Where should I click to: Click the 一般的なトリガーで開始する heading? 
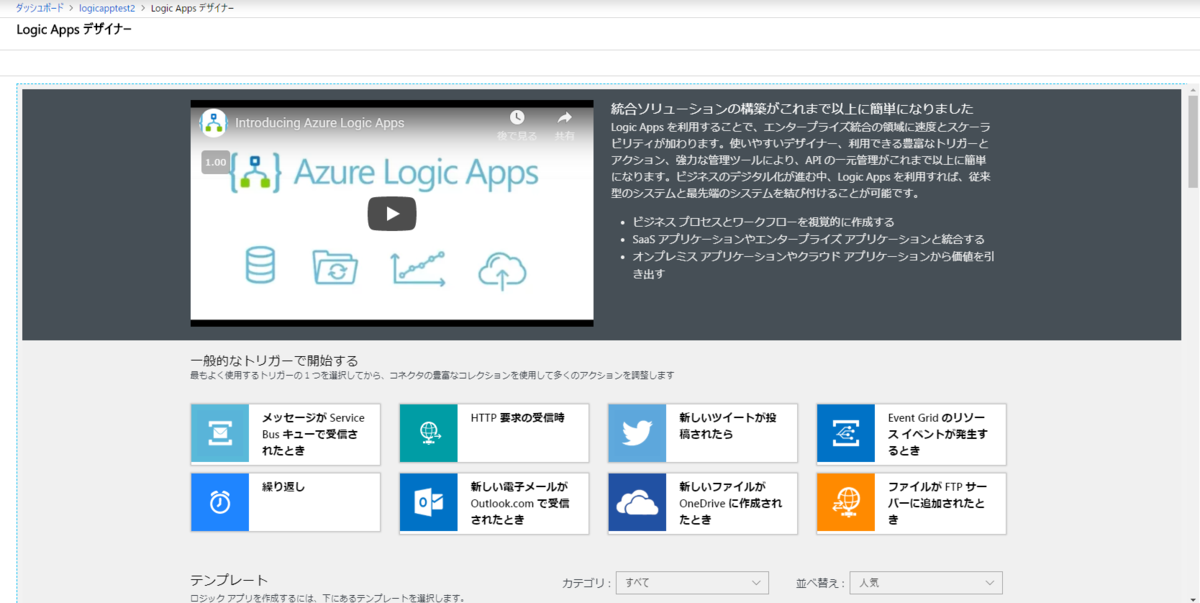(273, 360)
